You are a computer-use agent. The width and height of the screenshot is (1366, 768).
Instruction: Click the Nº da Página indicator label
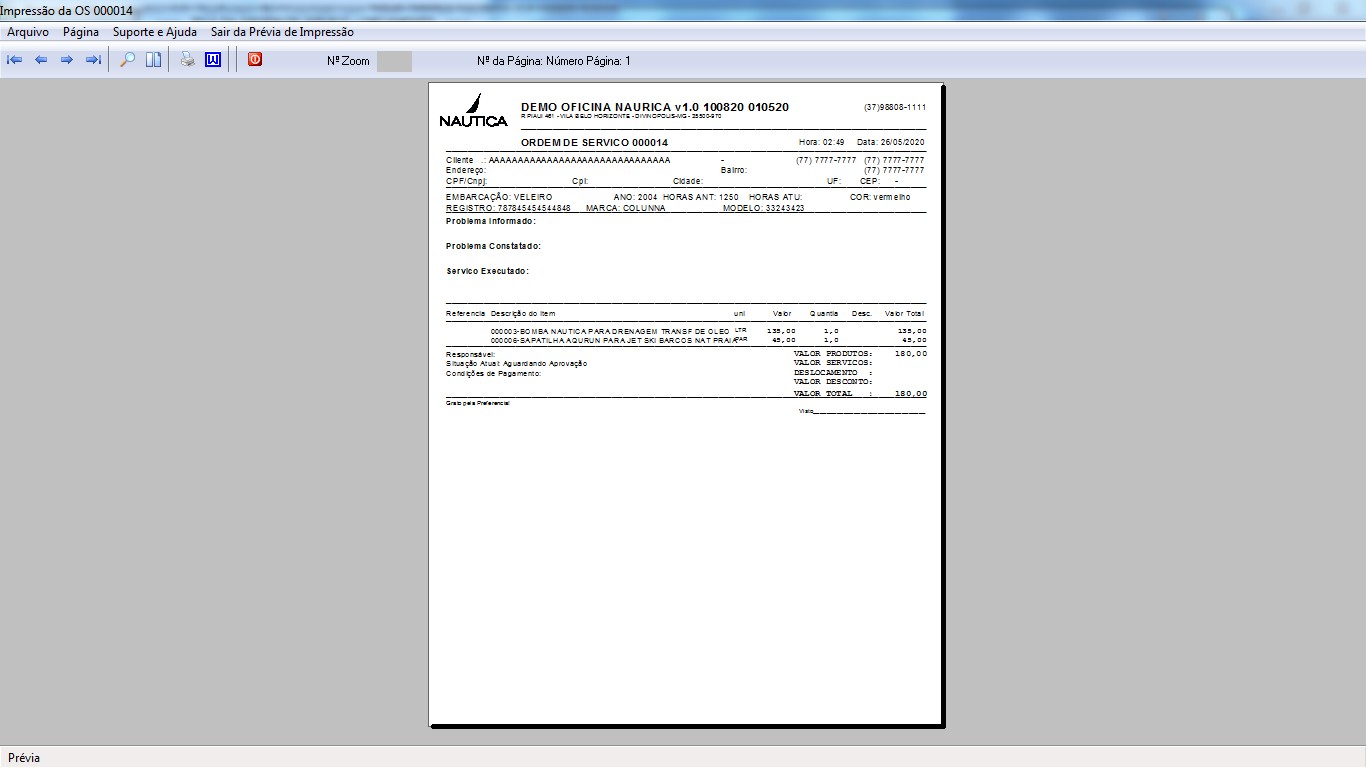click(553, 61)
